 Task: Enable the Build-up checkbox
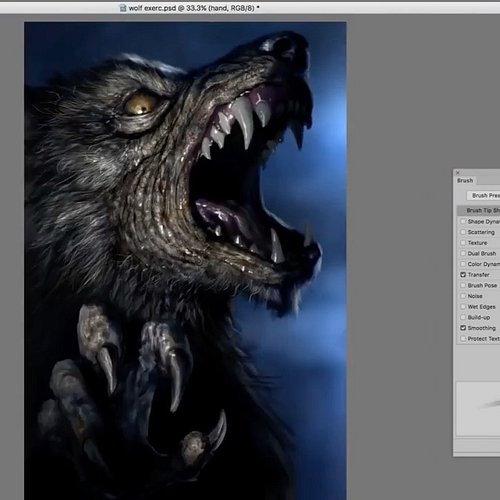463,317
